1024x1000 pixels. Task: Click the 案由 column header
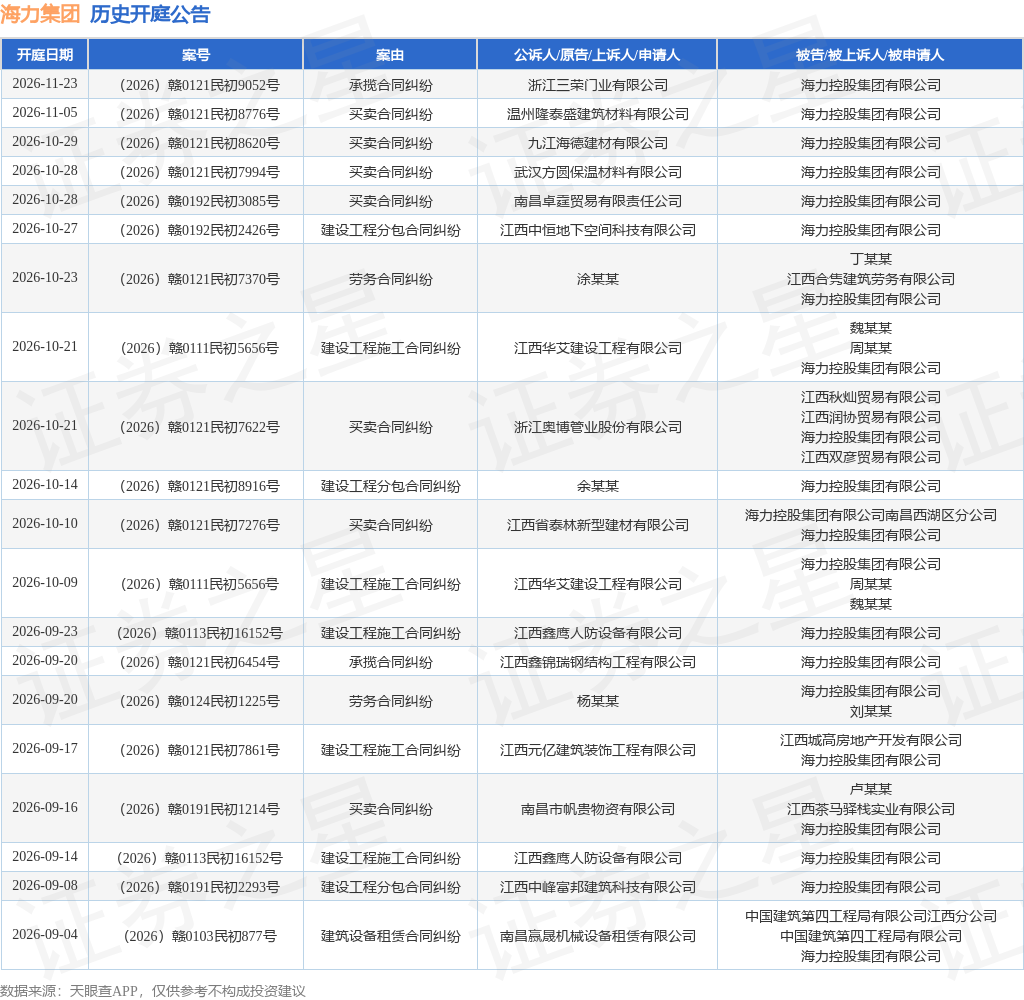pyautogui.click(x=390, y=55)
